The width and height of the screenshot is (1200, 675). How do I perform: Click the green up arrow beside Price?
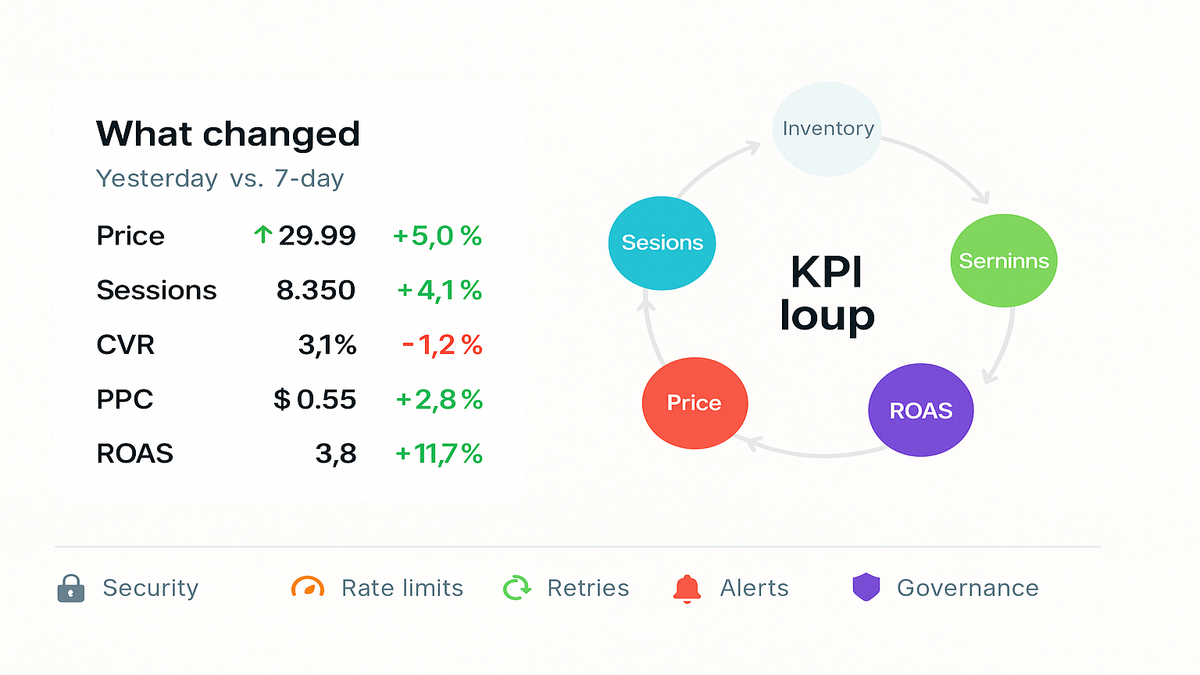click(x=263, y=235)
